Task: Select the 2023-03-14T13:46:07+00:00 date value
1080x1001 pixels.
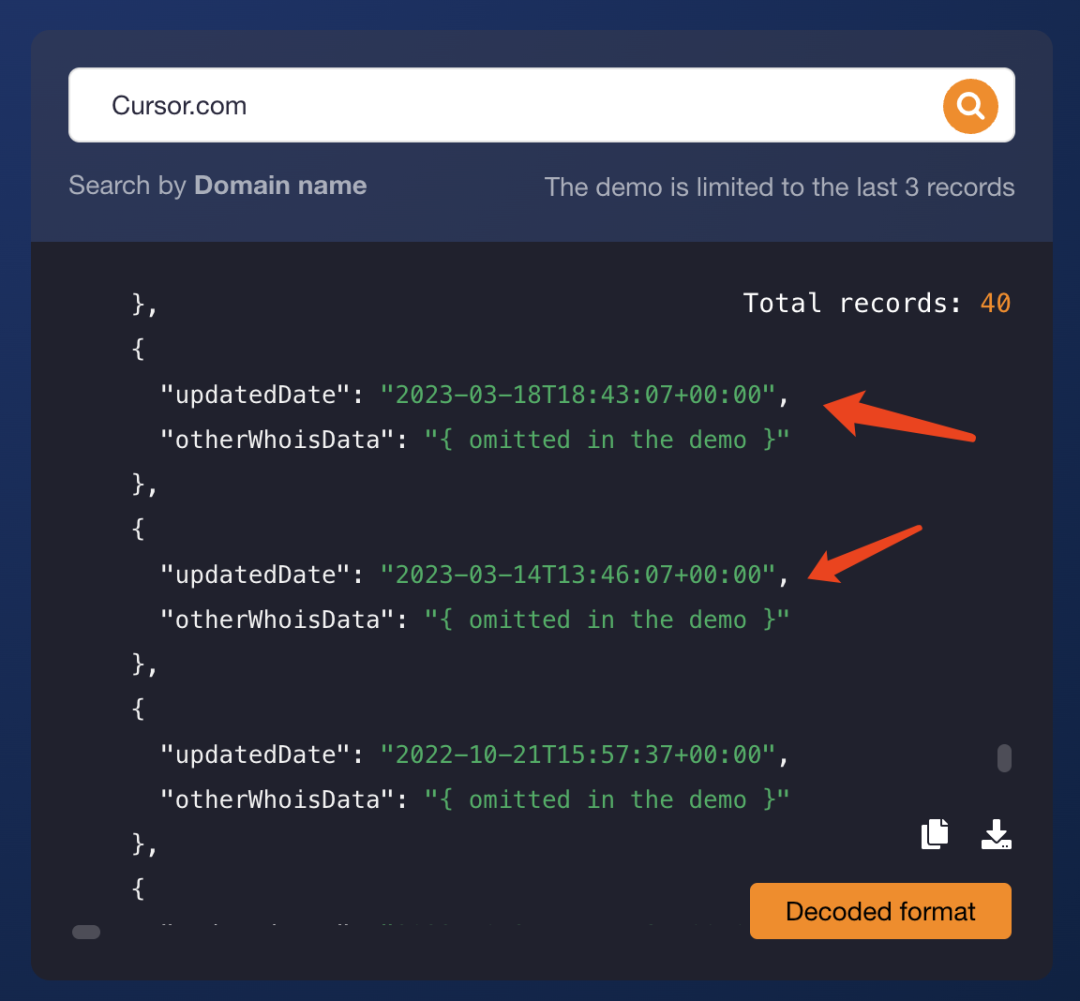Action: point(578,575)
